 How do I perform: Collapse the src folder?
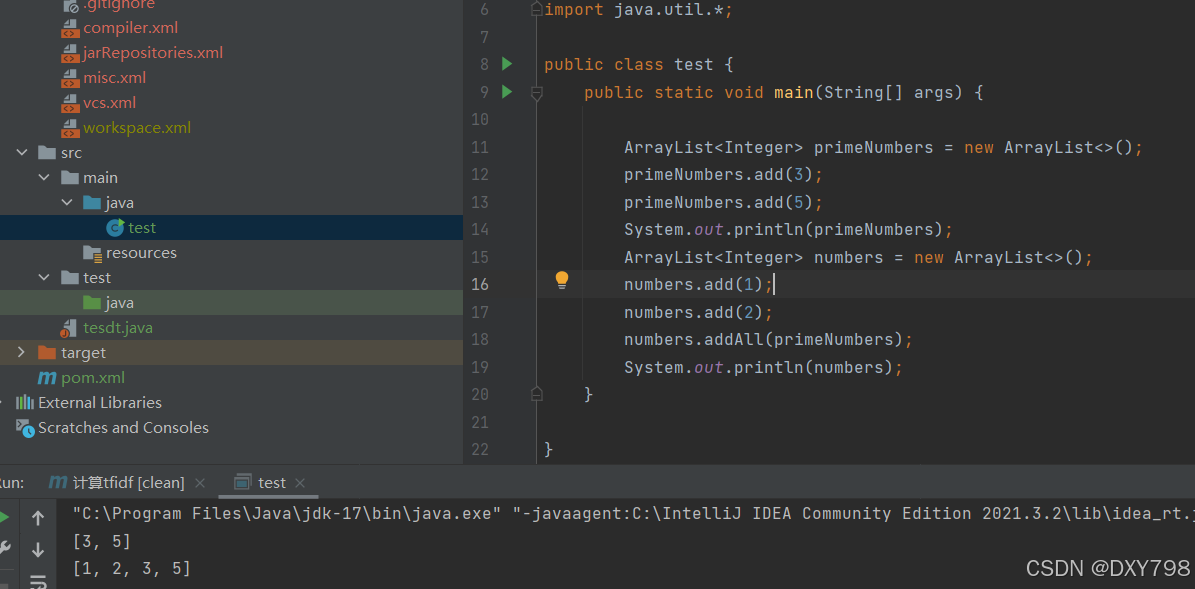(21, 152)
